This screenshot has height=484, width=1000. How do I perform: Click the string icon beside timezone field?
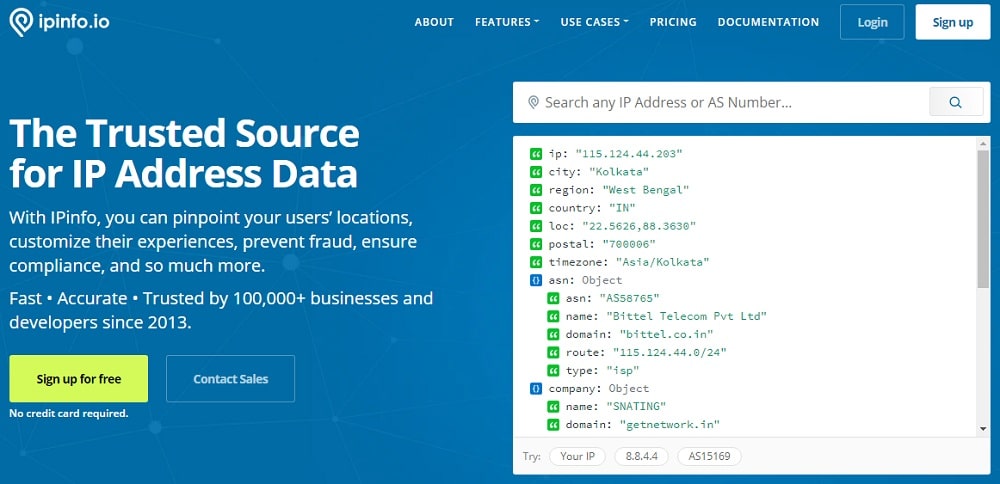click(536, 262)
